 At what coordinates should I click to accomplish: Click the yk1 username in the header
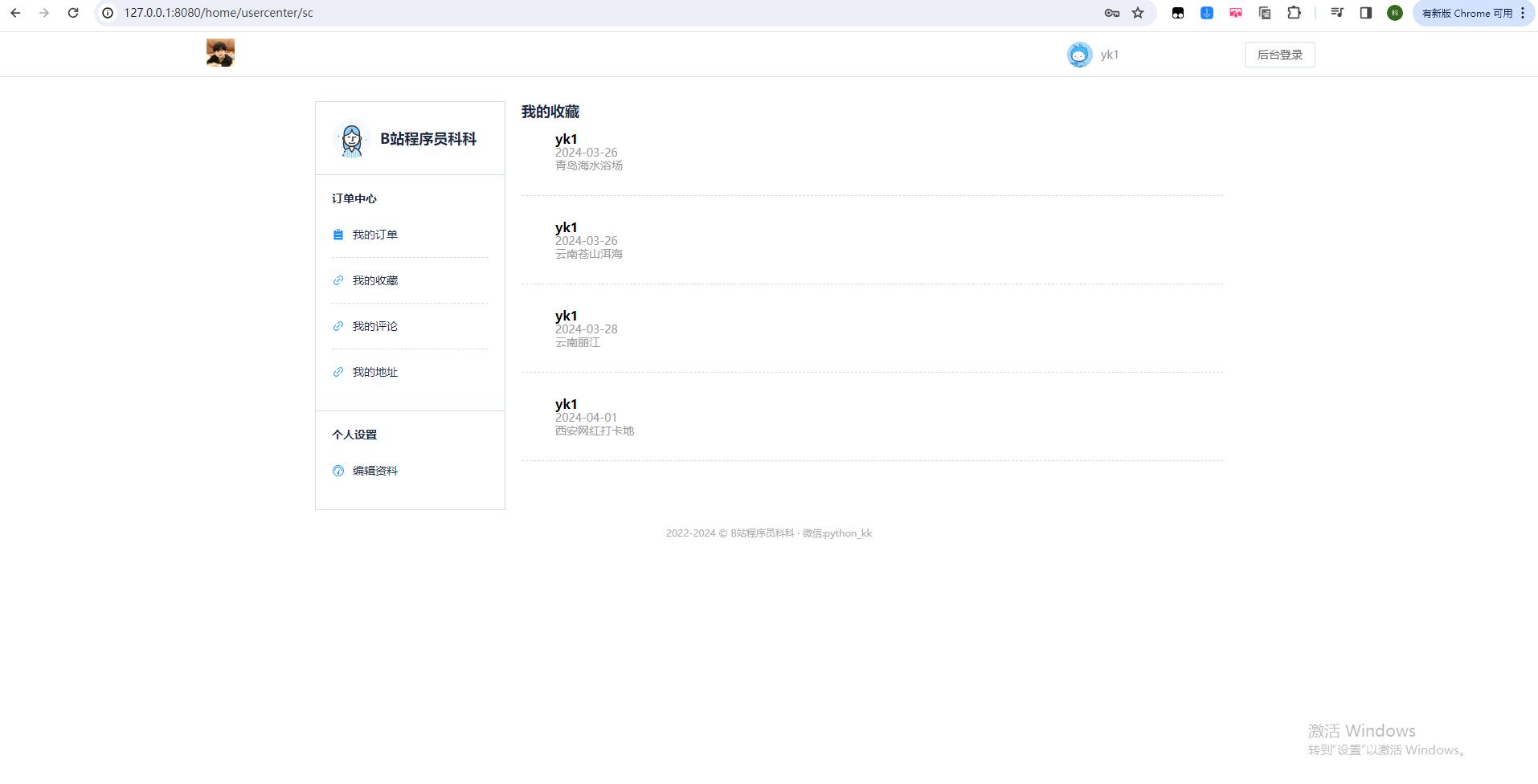click(x=1110, y=55)
